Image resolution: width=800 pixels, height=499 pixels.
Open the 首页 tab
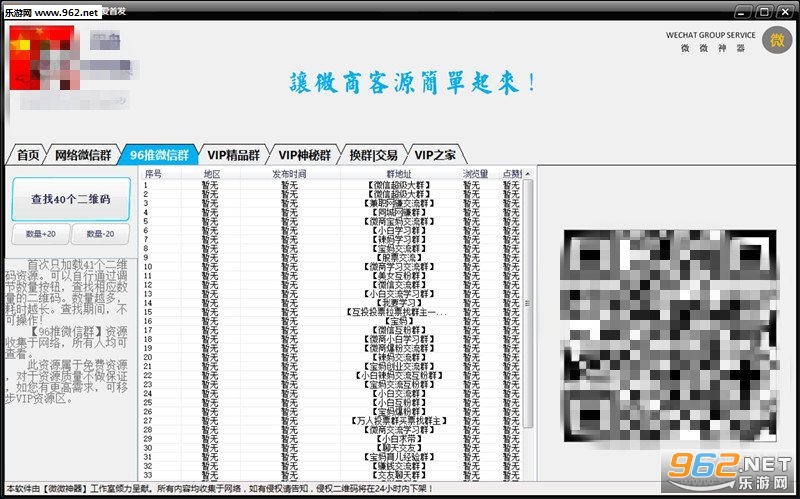(28, 155)
